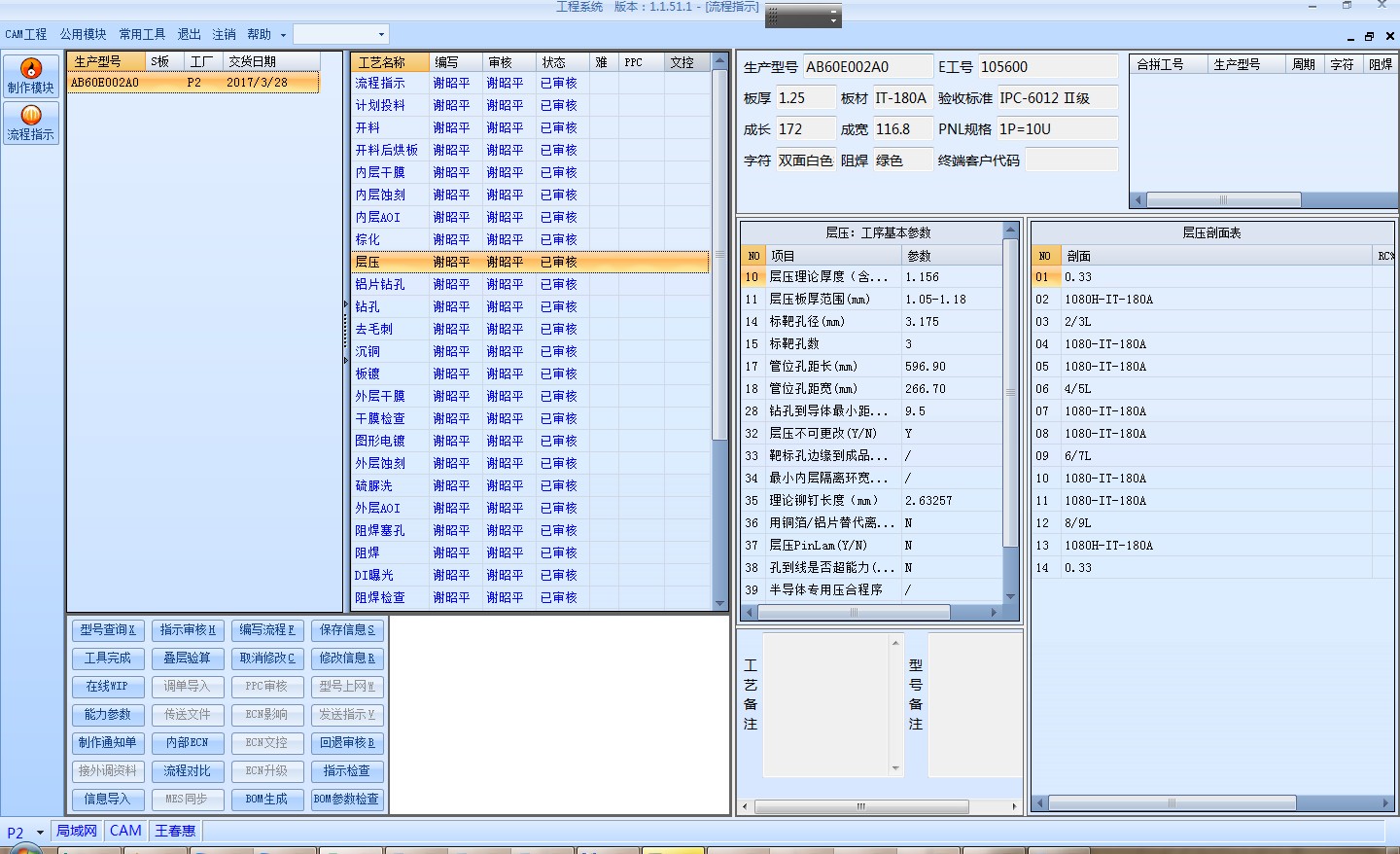Screen dimensions: 1400x854
Task: Click the 制作通知单 button
Action: click(x=107, y=743)
